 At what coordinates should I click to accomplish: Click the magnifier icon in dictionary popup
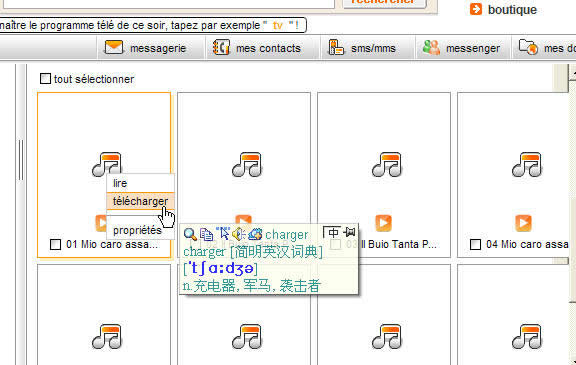tap(190, 234)
